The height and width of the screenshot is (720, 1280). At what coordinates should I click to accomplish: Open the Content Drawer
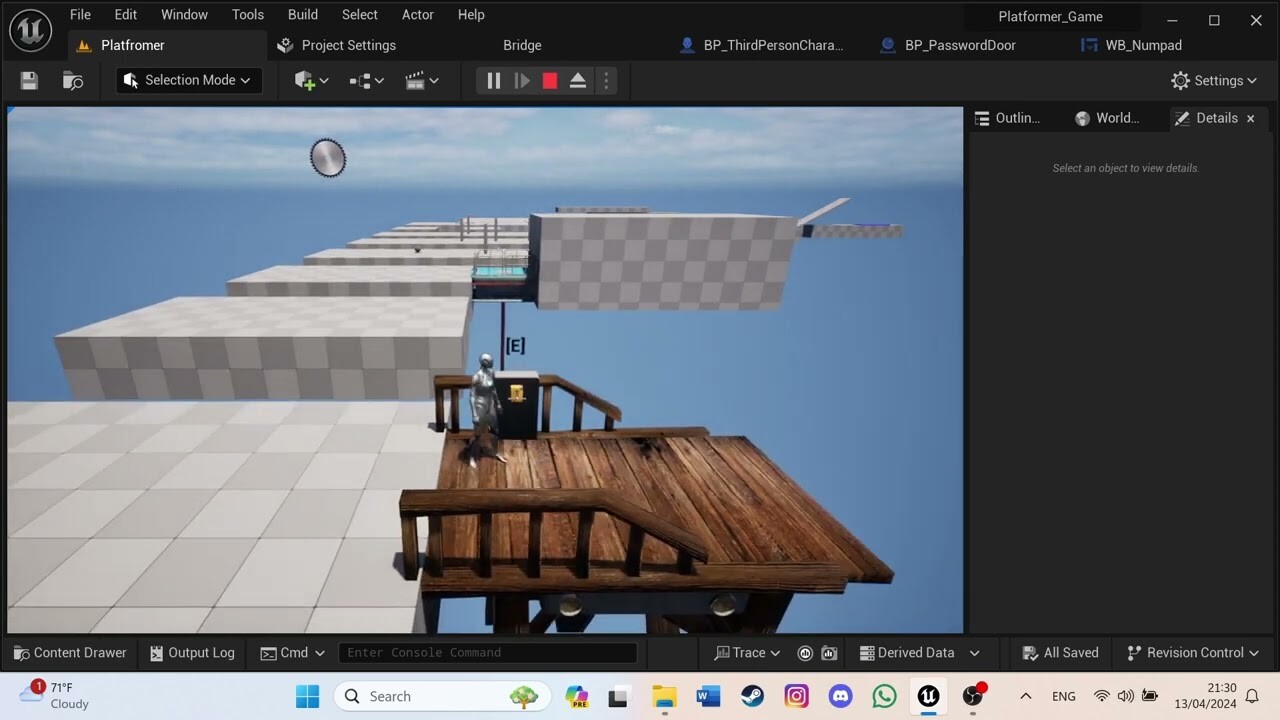70,652
